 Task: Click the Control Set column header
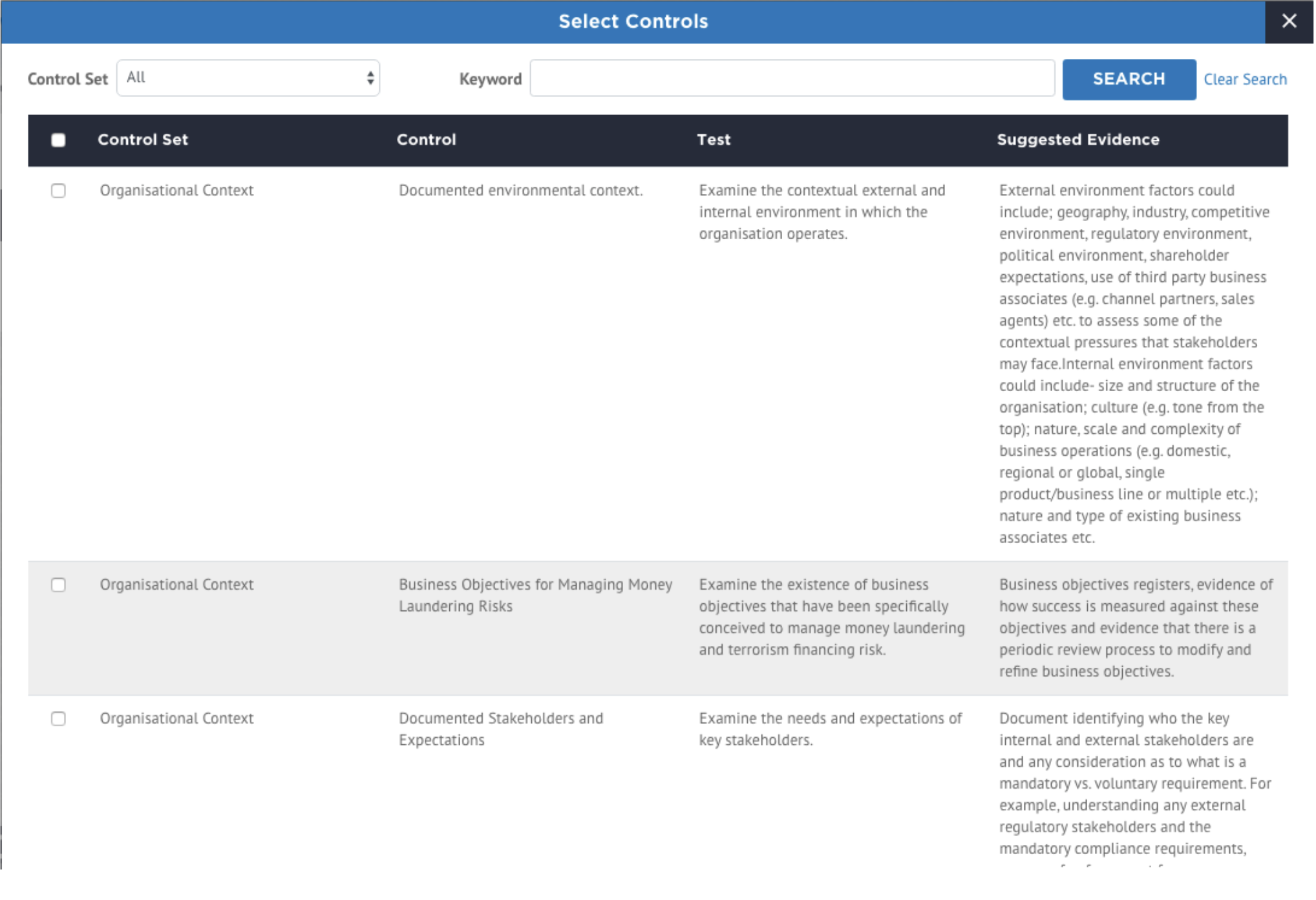click(143, 140)
